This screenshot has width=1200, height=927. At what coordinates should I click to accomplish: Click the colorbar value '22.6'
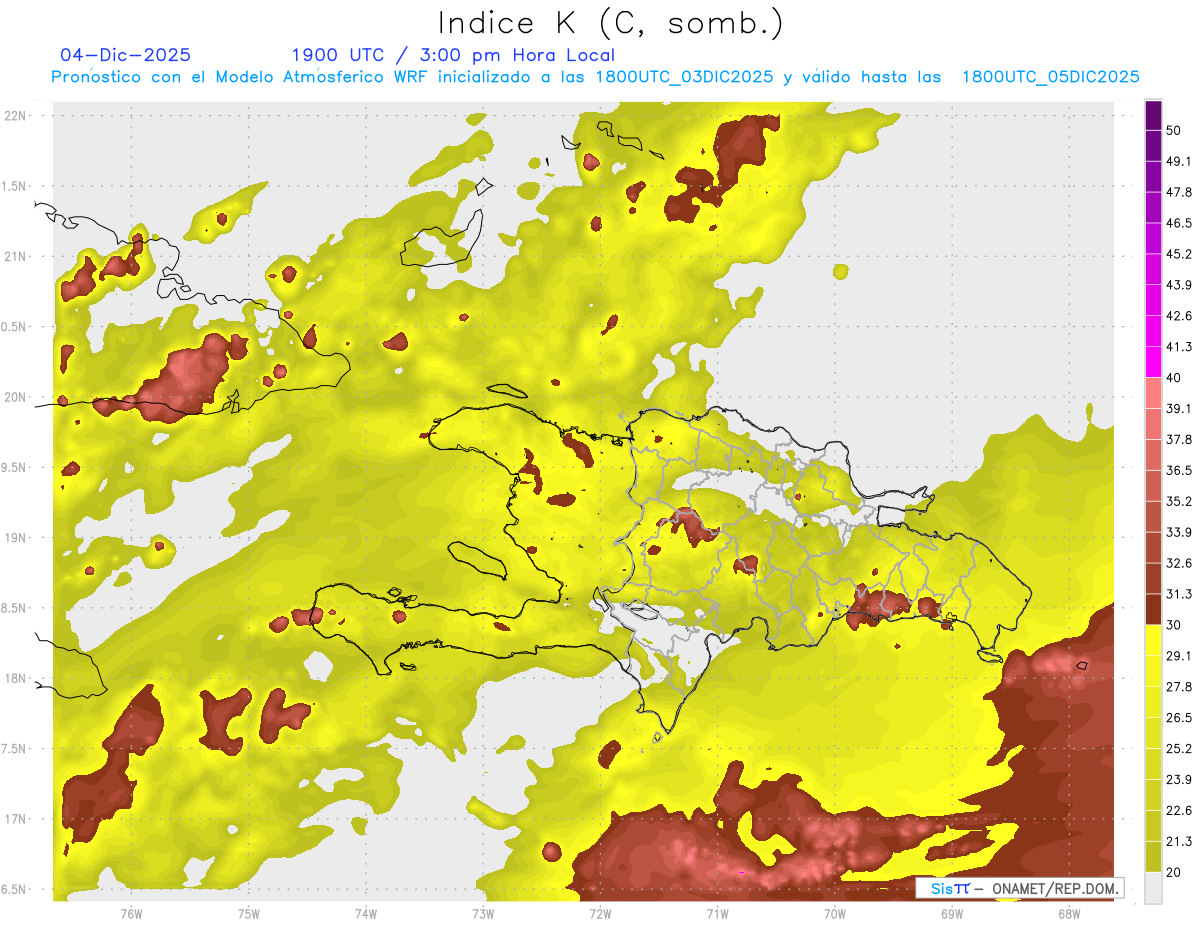1179,810
